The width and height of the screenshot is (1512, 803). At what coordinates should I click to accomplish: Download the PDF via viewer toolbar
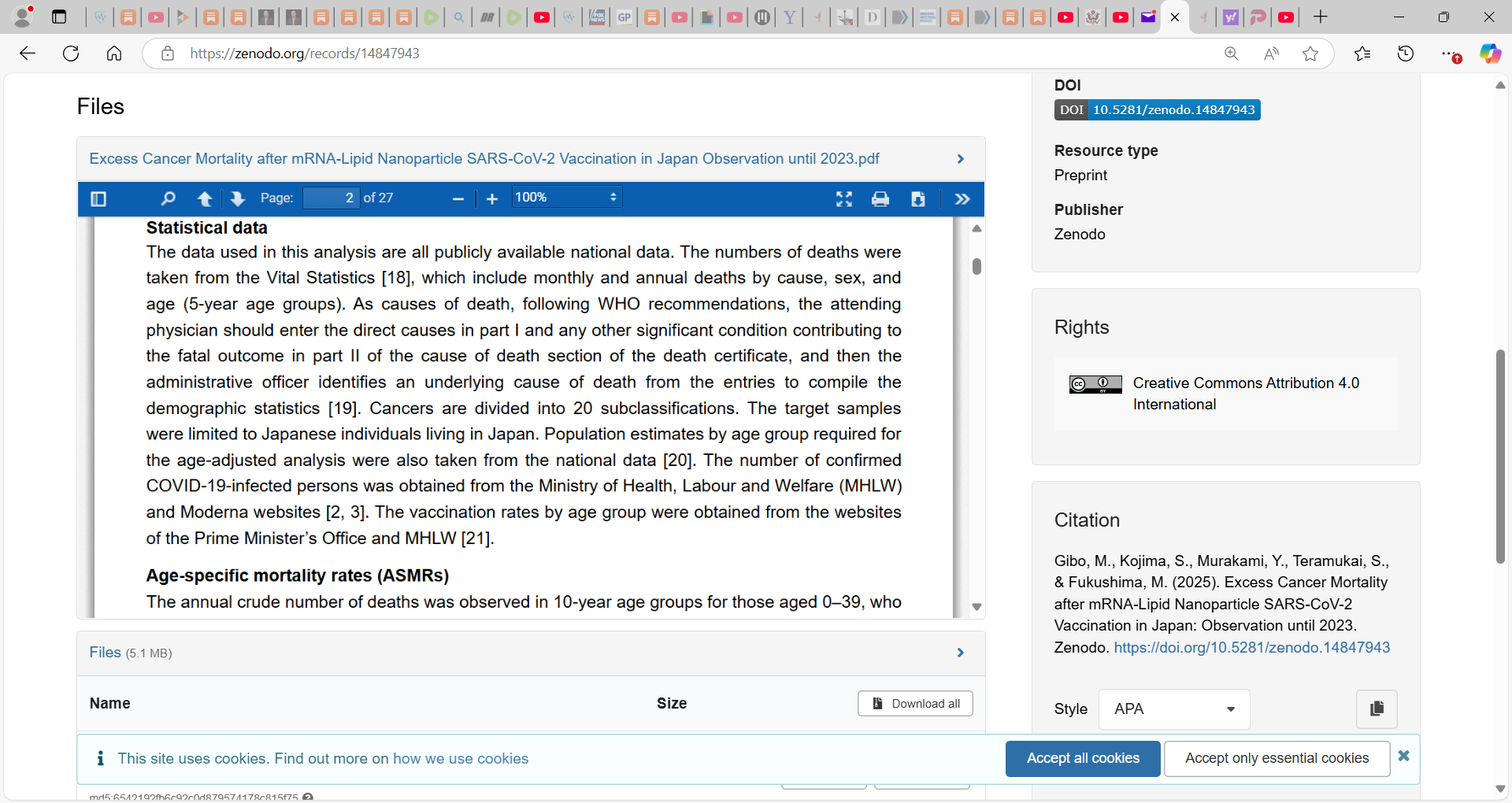pos(918,199)
